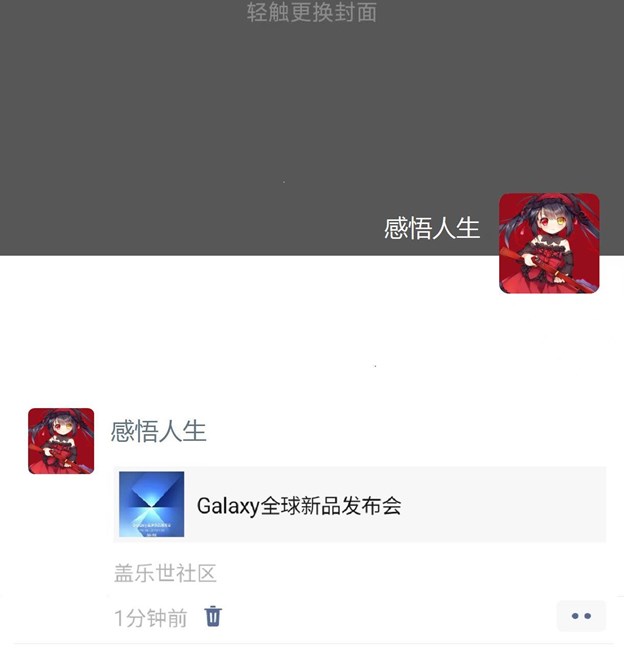Tap the 轻触更换封面 hint text
The image size is (624, 650).
coord(312,12)
